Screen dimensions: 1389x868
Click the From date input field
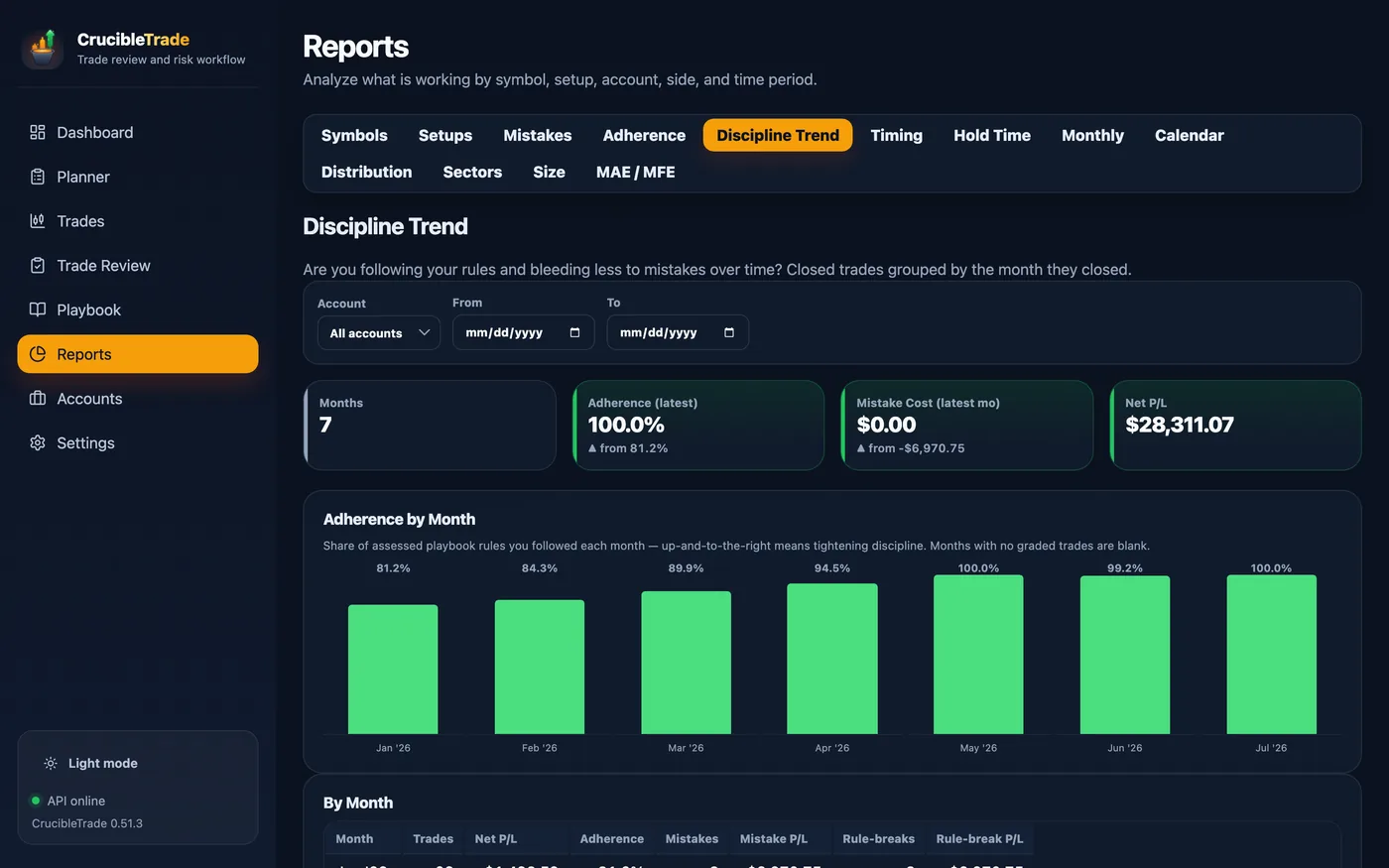523,332
